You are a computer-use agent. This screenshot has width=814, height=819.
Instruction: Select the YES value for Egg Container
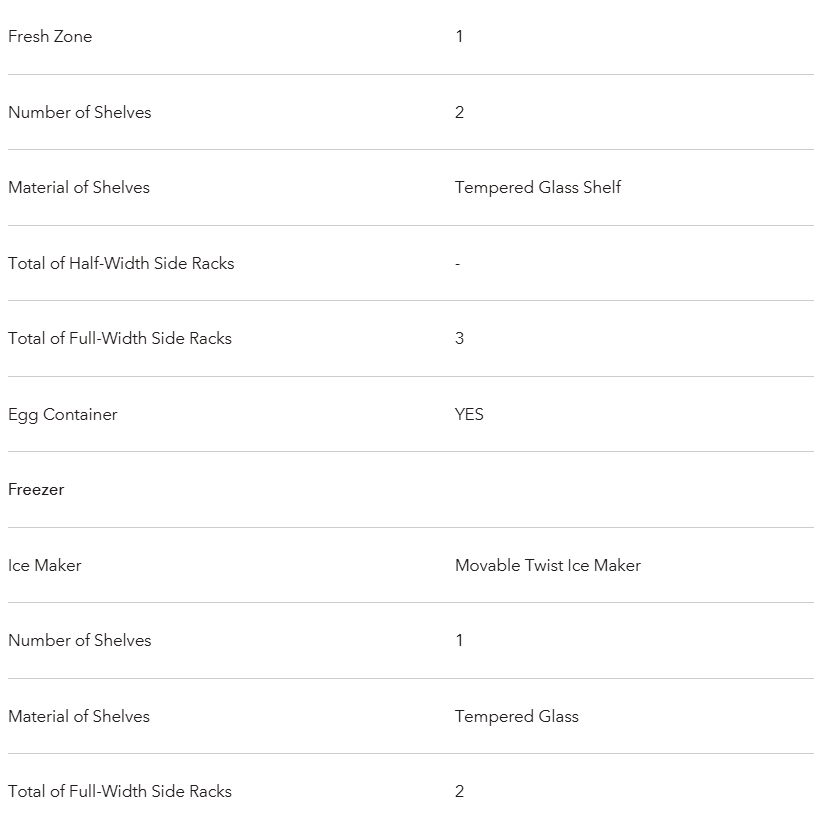469,415
